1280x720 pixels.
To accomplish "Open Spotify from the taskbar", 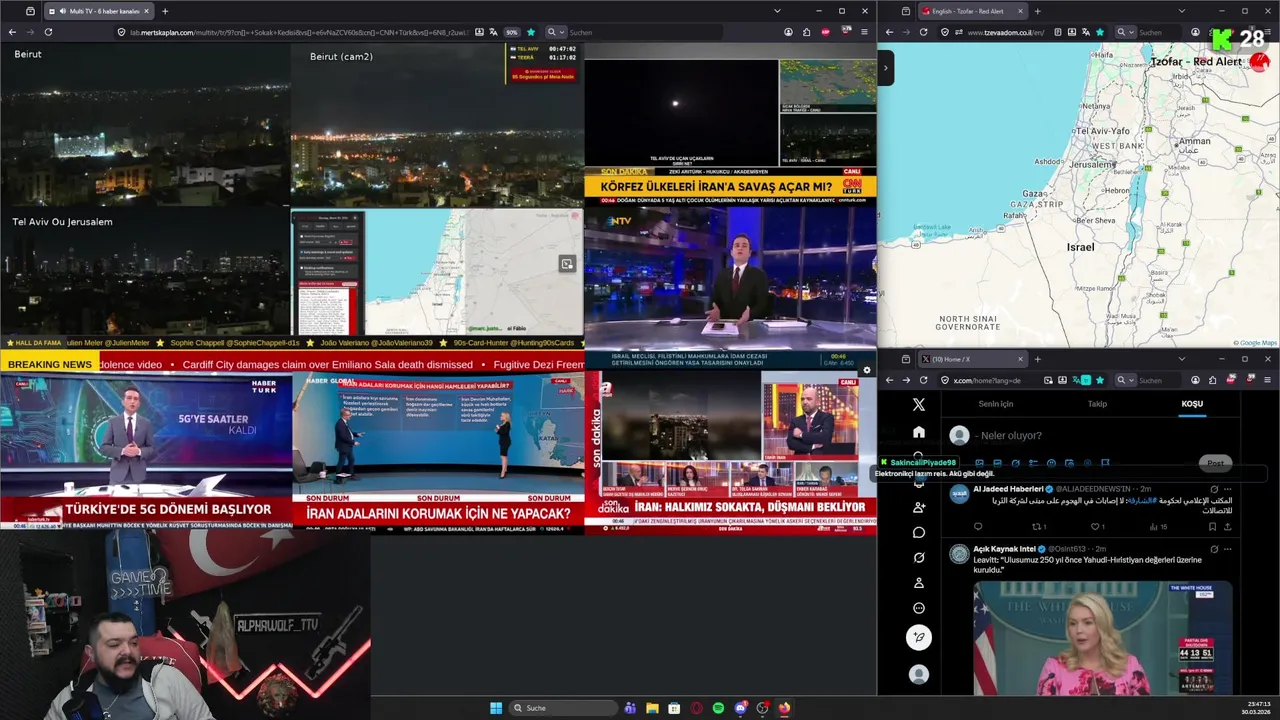I will [x=718, y=708].
